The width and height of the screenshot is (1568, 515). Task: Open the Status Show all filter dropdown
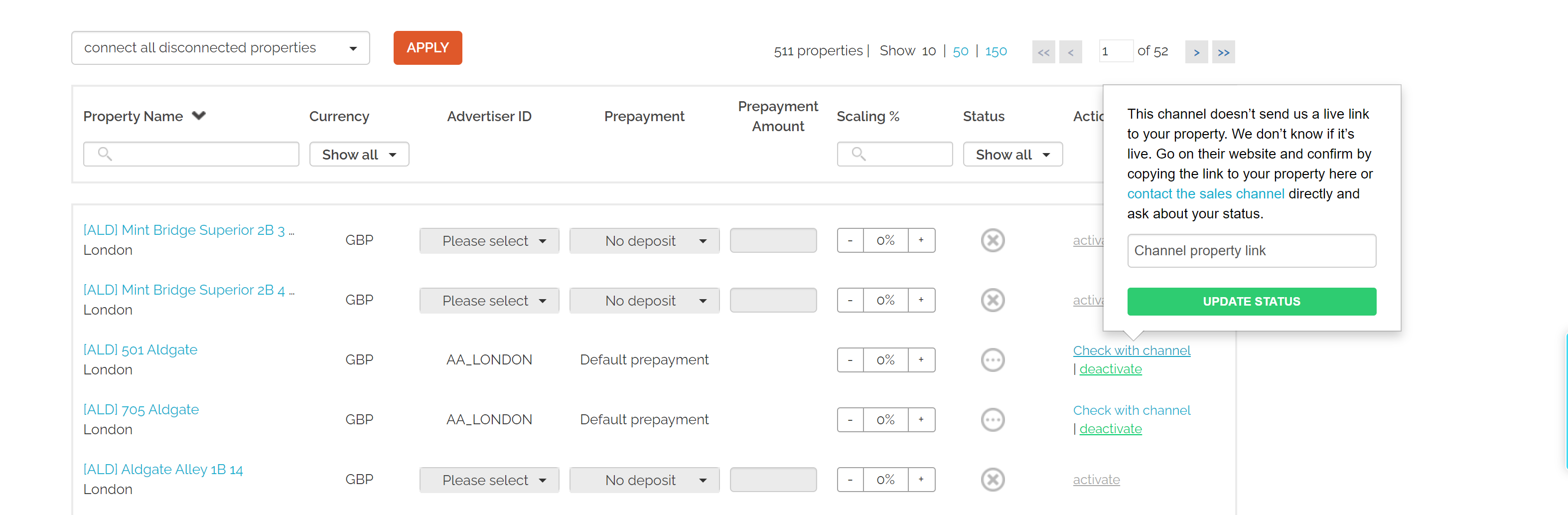[x=1012, y=155]
